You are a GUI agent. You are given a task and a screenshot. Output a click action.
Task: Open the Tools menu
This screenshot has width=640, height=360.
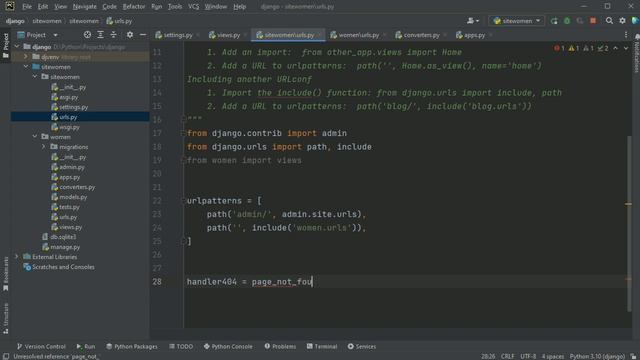point(175,7)
